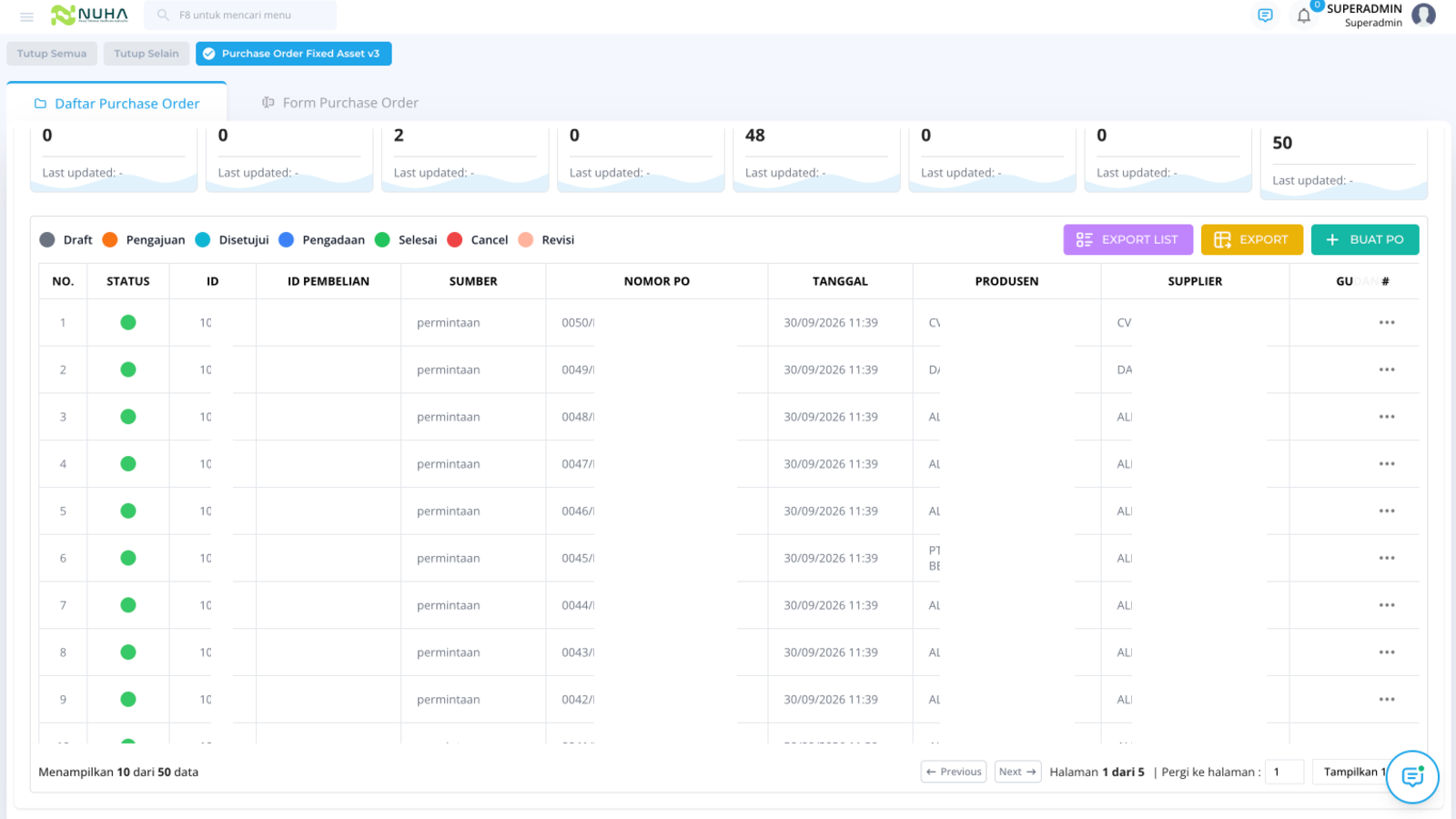
Task: Filter by Cancel status legend
Action: (x=478, y=240)
